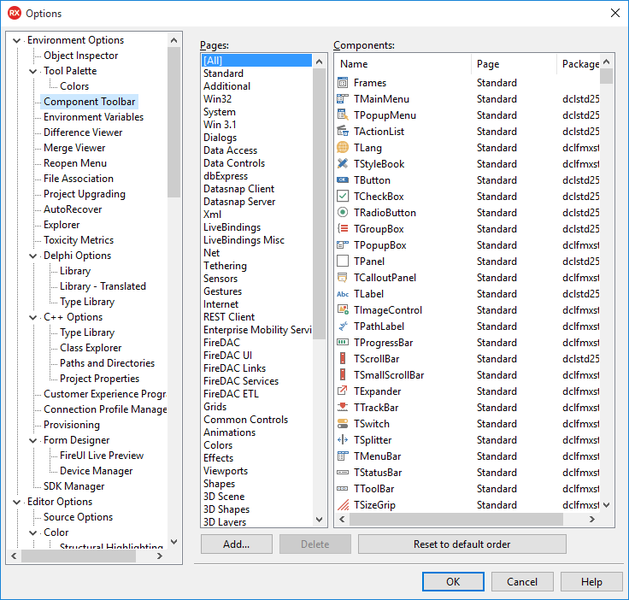Click the TCalloutPanel component icon

[x=343, y=278]
